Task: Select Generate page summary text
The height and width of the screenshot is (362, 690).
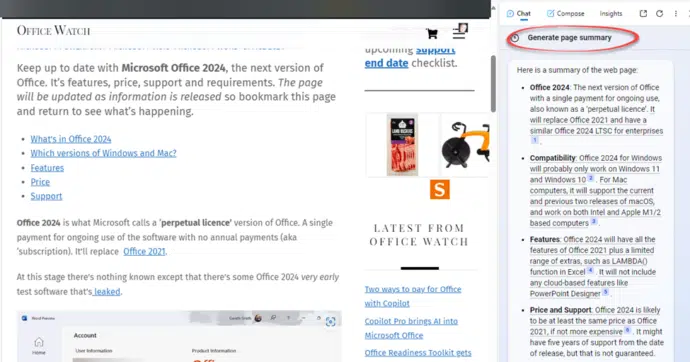Action: pos(569,38)
